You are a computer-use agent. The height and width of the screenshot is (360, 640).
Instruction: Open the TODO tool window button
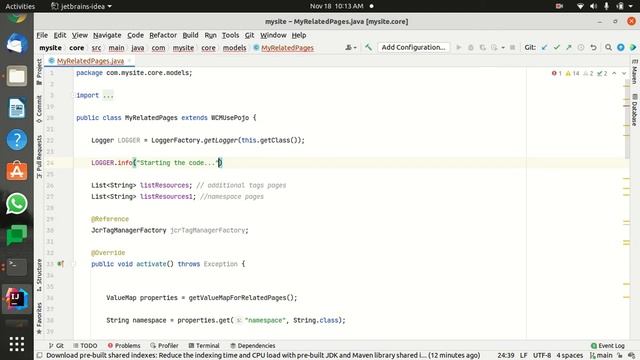point(85,346)
